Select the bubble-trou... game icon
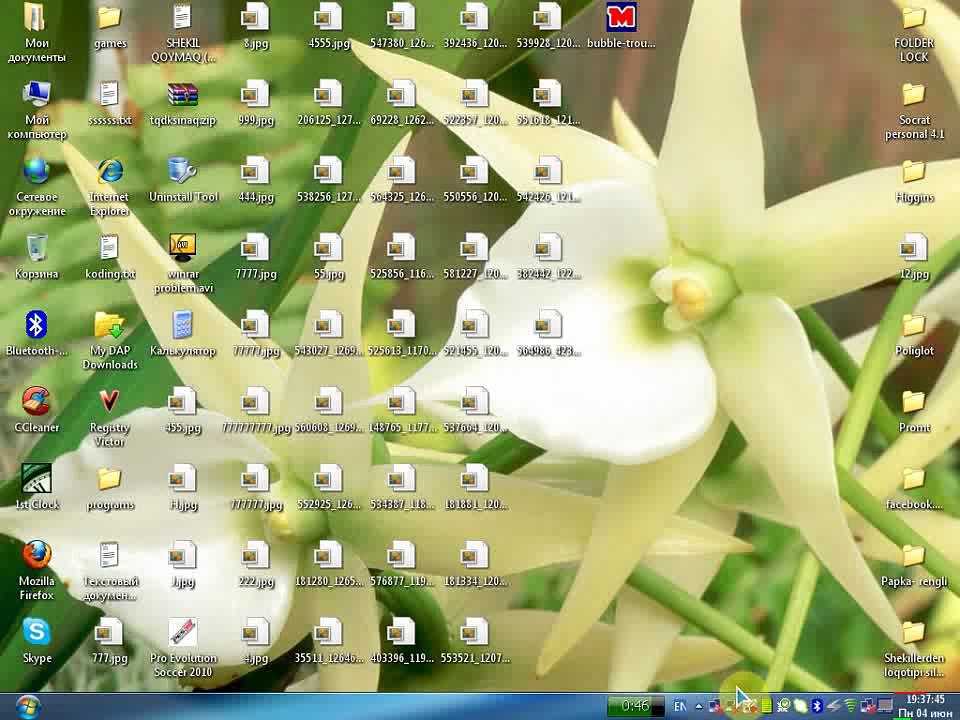Image resolution: width=960 pixels, height=720 pixels. (x=621, y=18)
